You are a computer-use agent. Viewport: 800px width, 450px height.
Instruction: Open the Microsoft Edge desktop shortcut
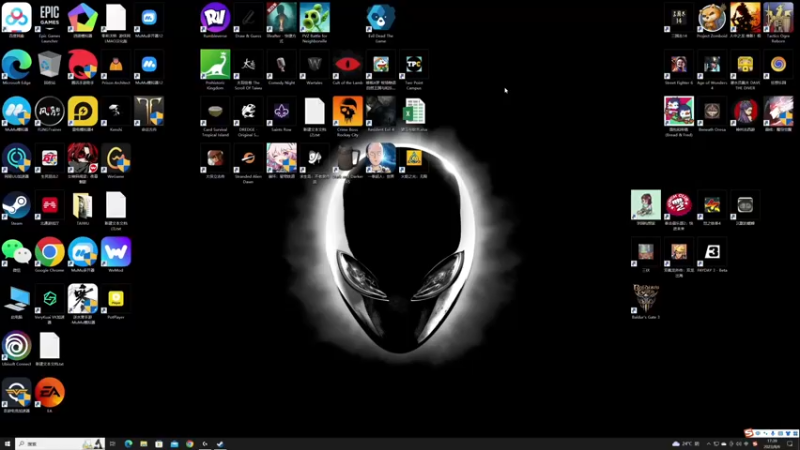[x=16, y=68]
